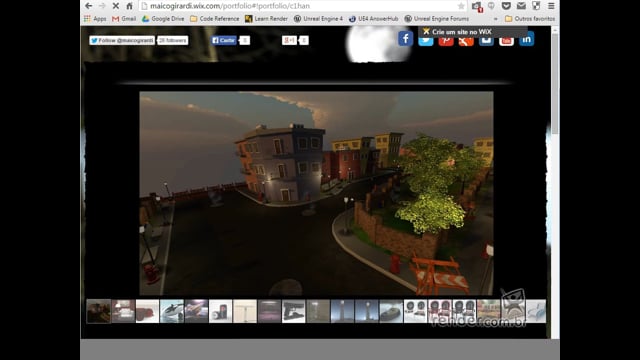
Task: Open the LinkedIn social icon
Action: 527,39
